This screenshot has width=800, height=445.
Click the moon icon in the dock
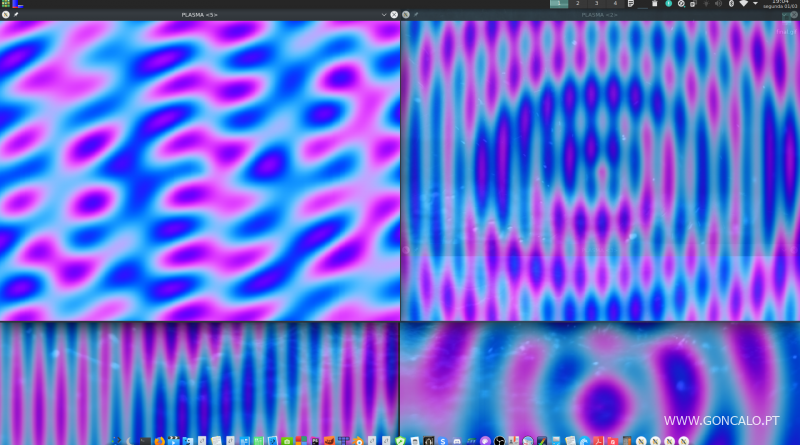[x=129, y=440]
